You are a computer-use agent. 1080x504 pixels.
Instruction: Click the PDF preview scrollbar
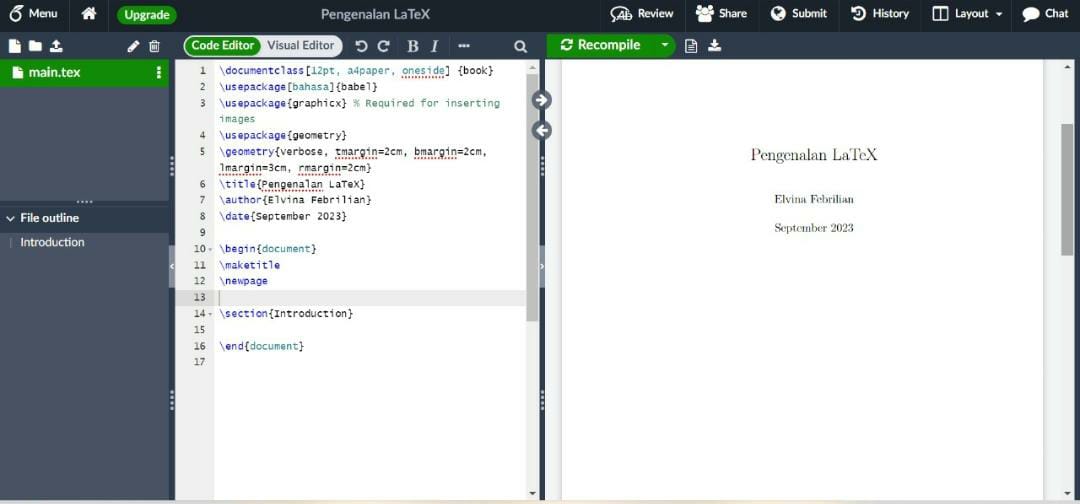pyautogui.click(x=1067, y=189)
